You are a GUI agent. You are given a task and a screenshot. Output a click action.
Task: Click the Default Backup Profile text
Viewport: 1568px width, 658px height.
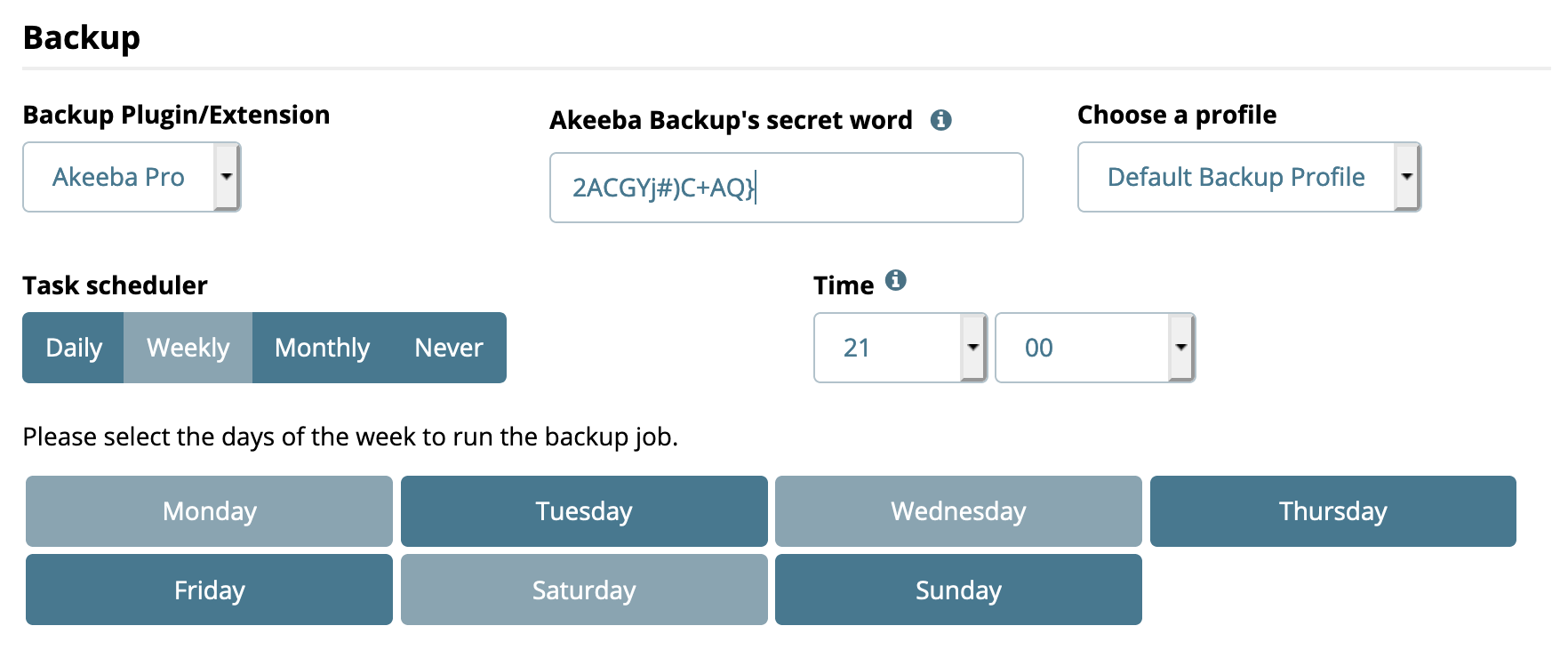coord(1236,177)
